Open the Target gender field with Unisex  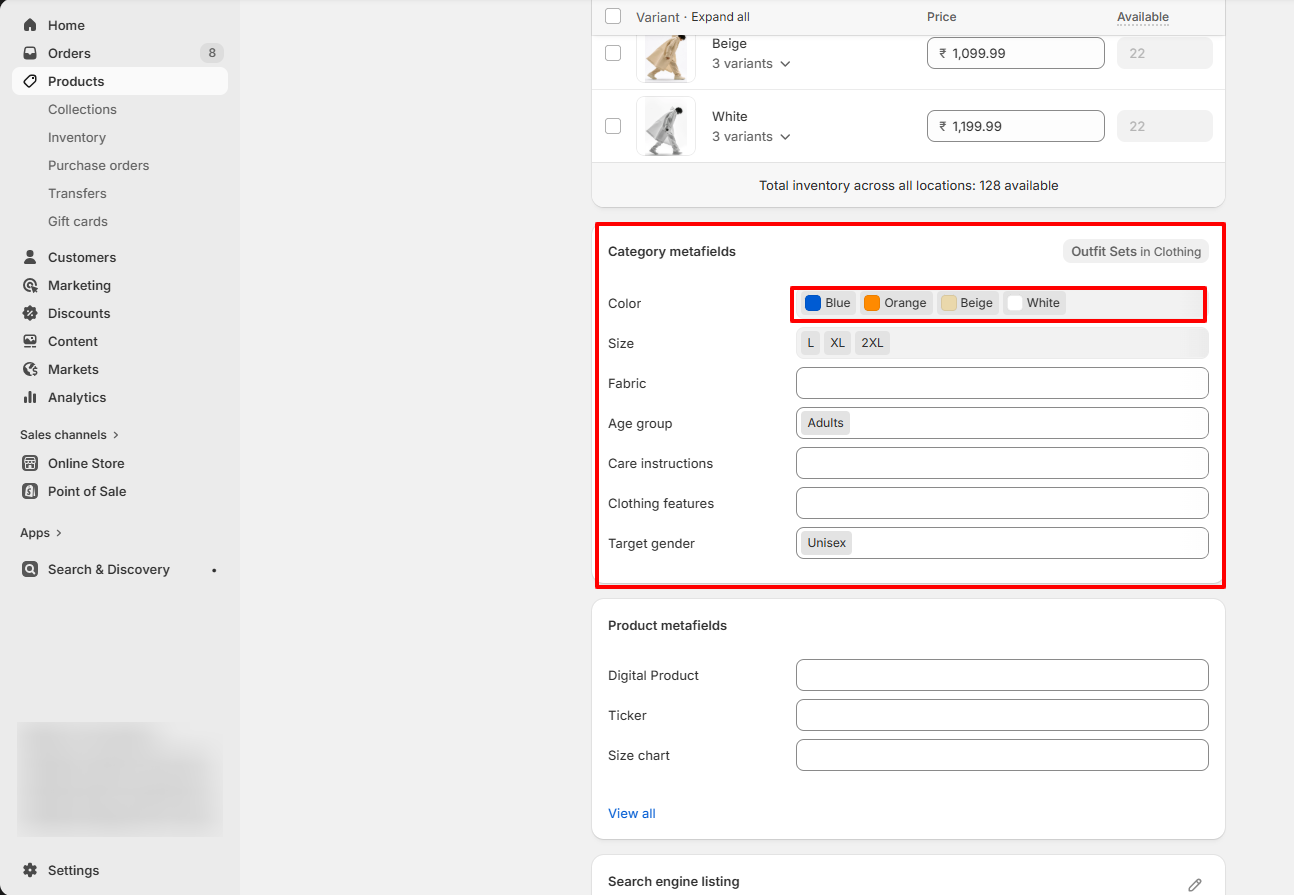tap(1002, 543)
